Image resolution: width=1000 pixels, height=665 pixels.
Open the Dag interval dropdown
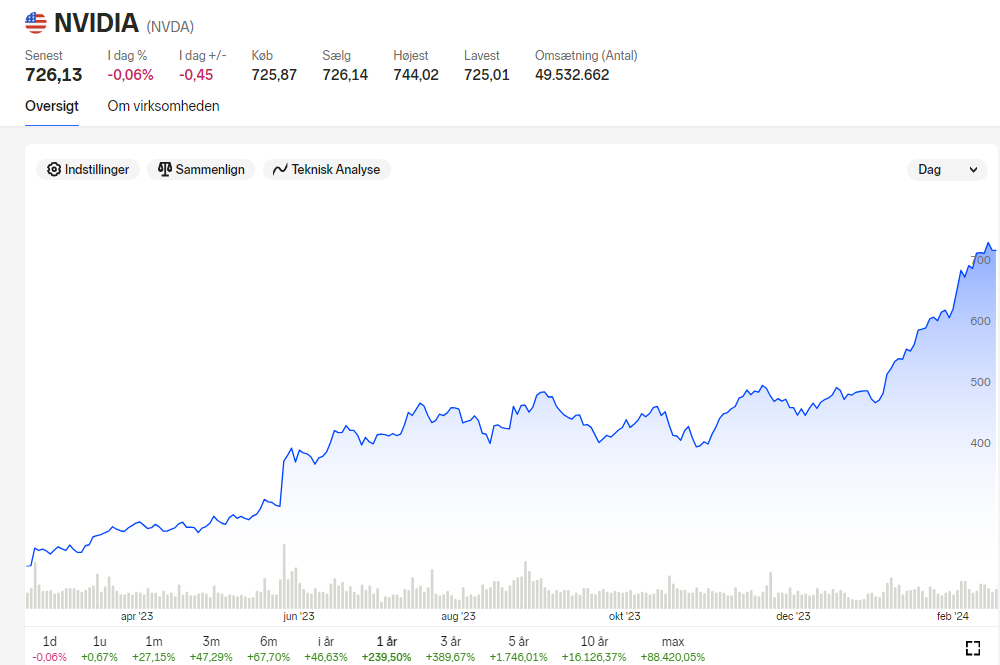tap(947, 170)
